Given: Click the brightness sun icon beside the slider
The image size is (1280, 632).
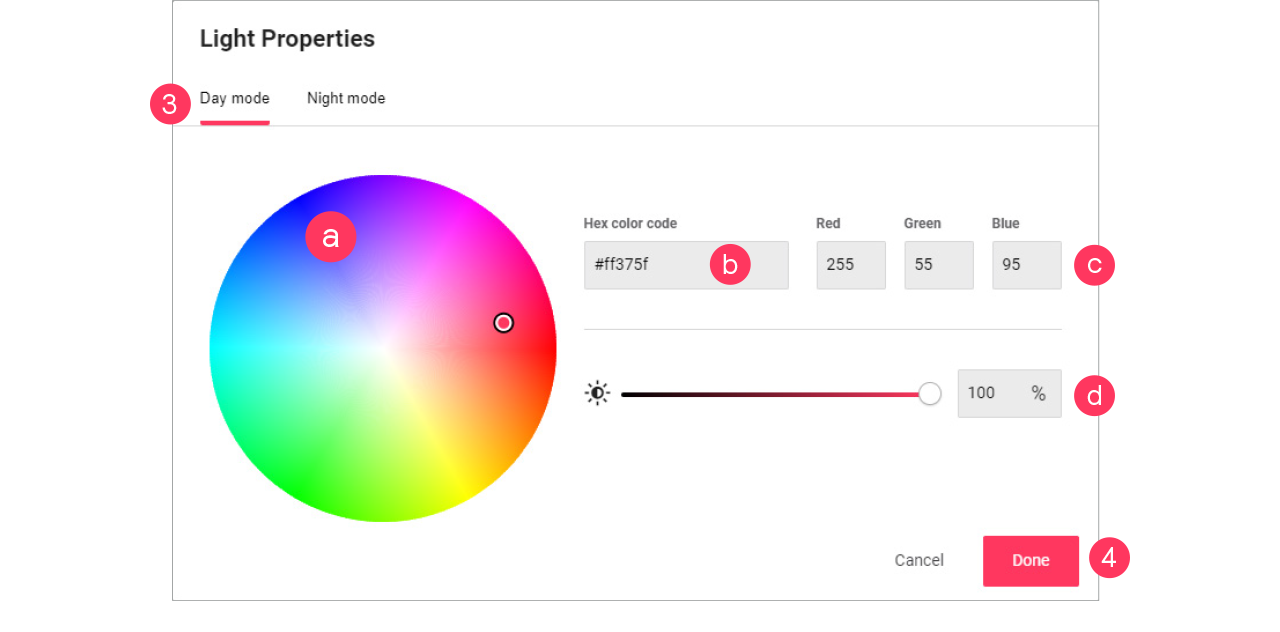Looking at the screenshot, I should [597, 393].
